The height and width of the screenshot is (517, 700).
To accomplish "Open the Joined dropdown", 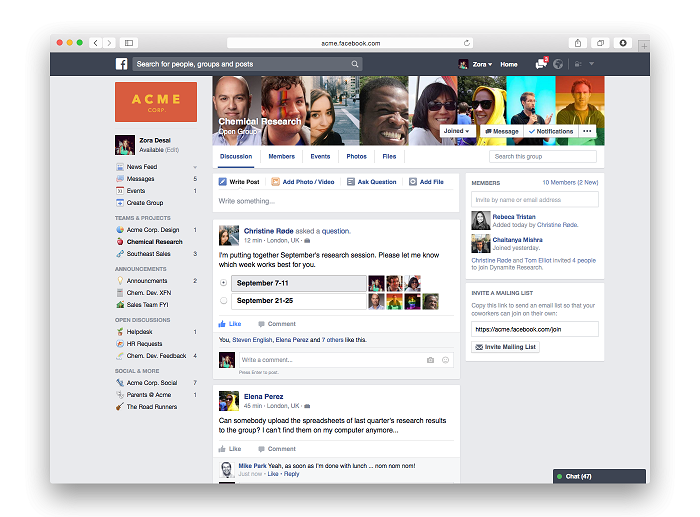I will (x=457, y=131).
